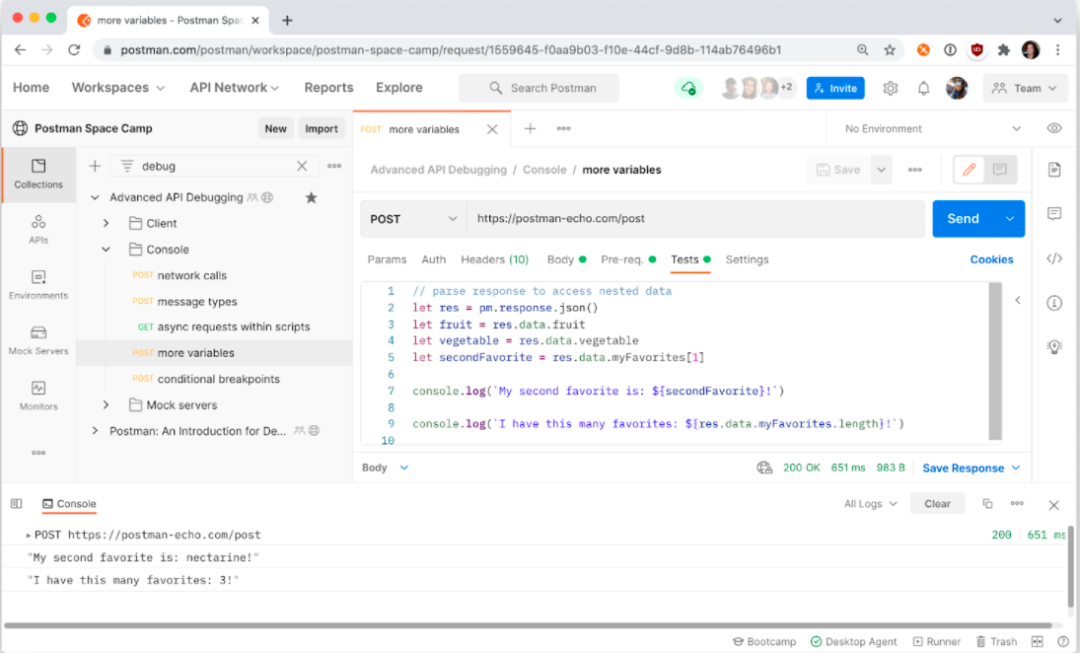Select the Pre-req. tab
Viewport: 1080px width, 653px height.
(x=622, y=260)
